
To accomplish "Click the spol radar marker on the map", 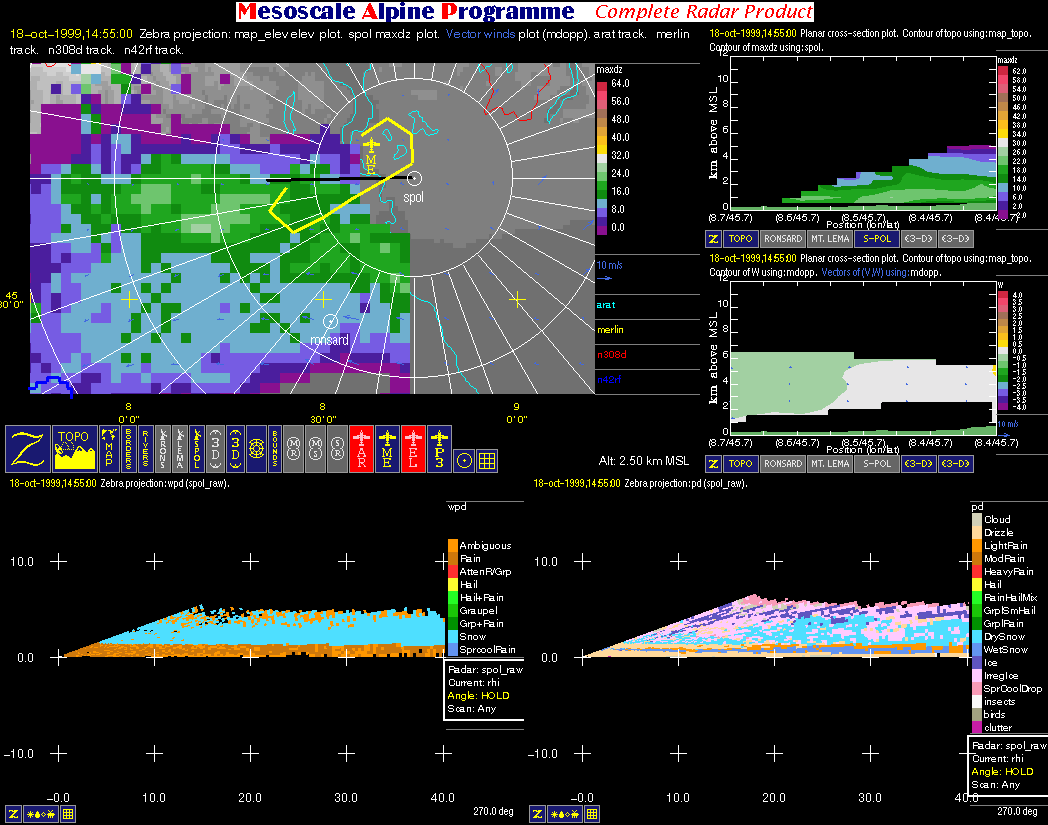I will 414,179.
